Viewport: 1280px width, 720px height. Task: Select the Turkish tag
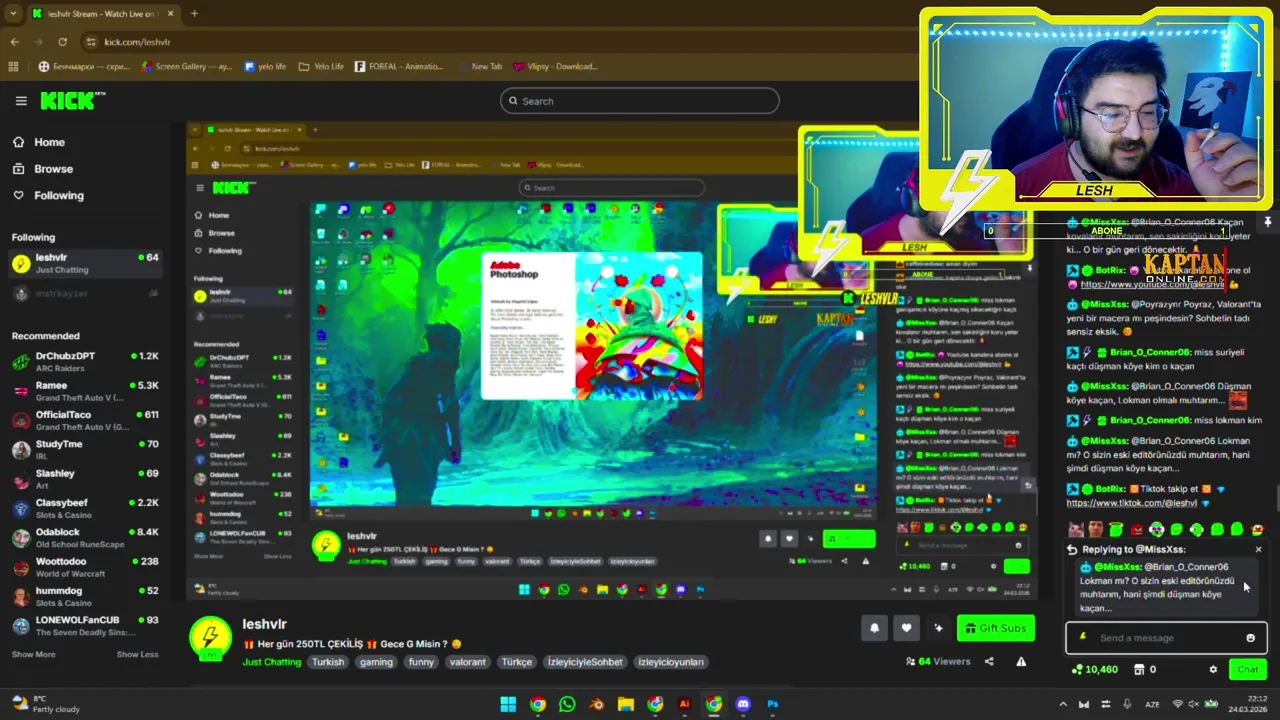(x=328, y=662)
